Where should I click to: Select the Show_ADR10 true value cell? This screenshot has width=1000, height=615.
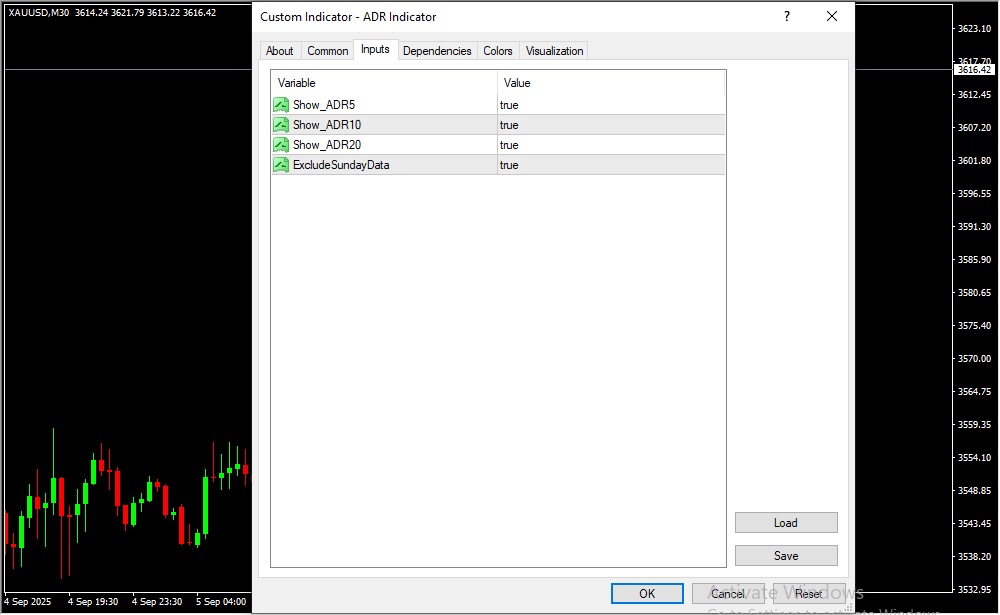point(610,125)
